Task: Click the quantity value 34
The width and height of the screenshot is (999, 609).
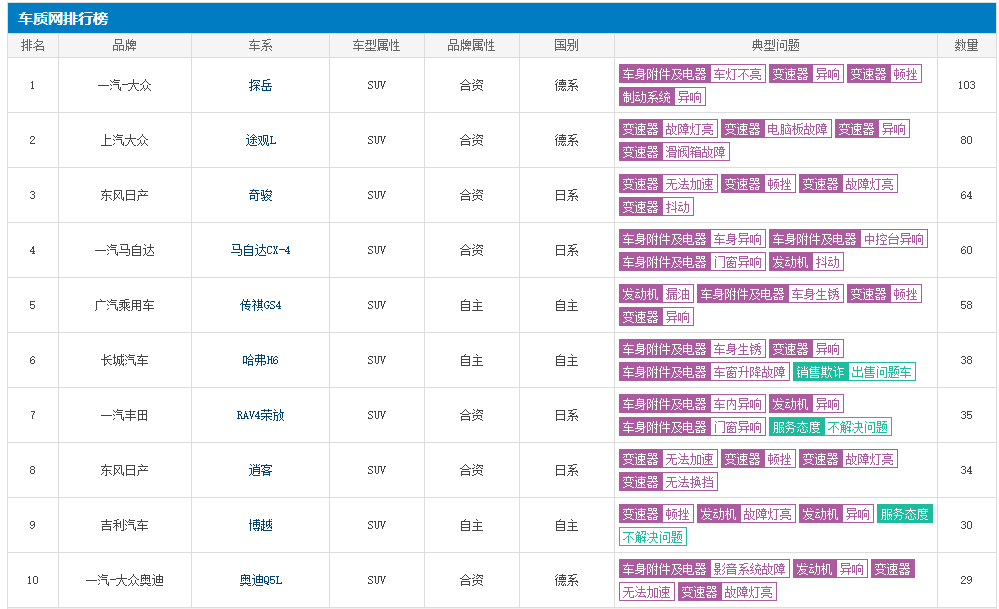Action: [x=966, y=471]
